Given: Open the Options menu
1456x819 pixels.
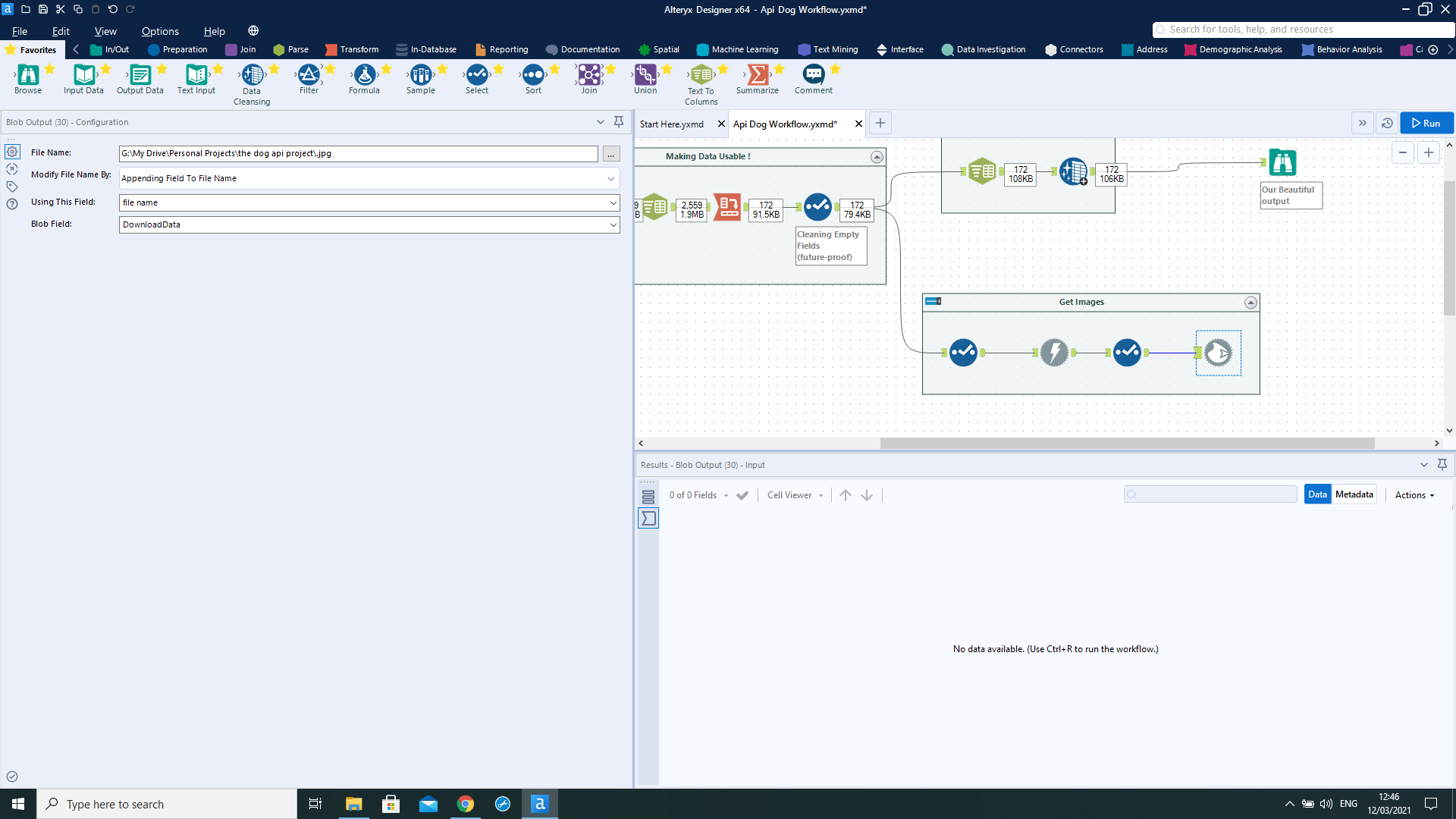Looking at the screenshot, I should 160,31.
